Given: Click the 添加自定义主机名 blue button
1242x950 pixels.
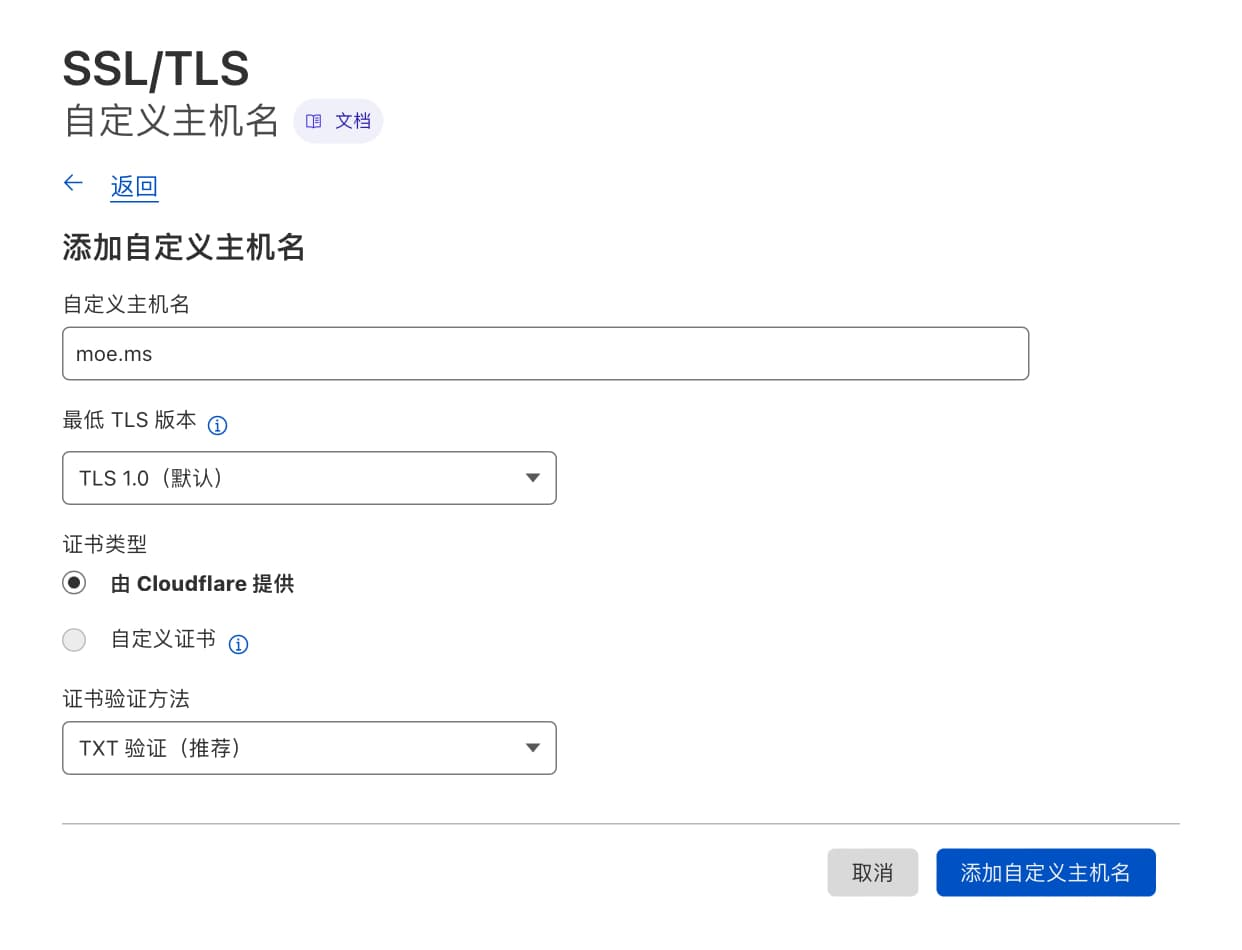Looking at the screenshot, I should pyautogui.click(x=1045, y=872).
